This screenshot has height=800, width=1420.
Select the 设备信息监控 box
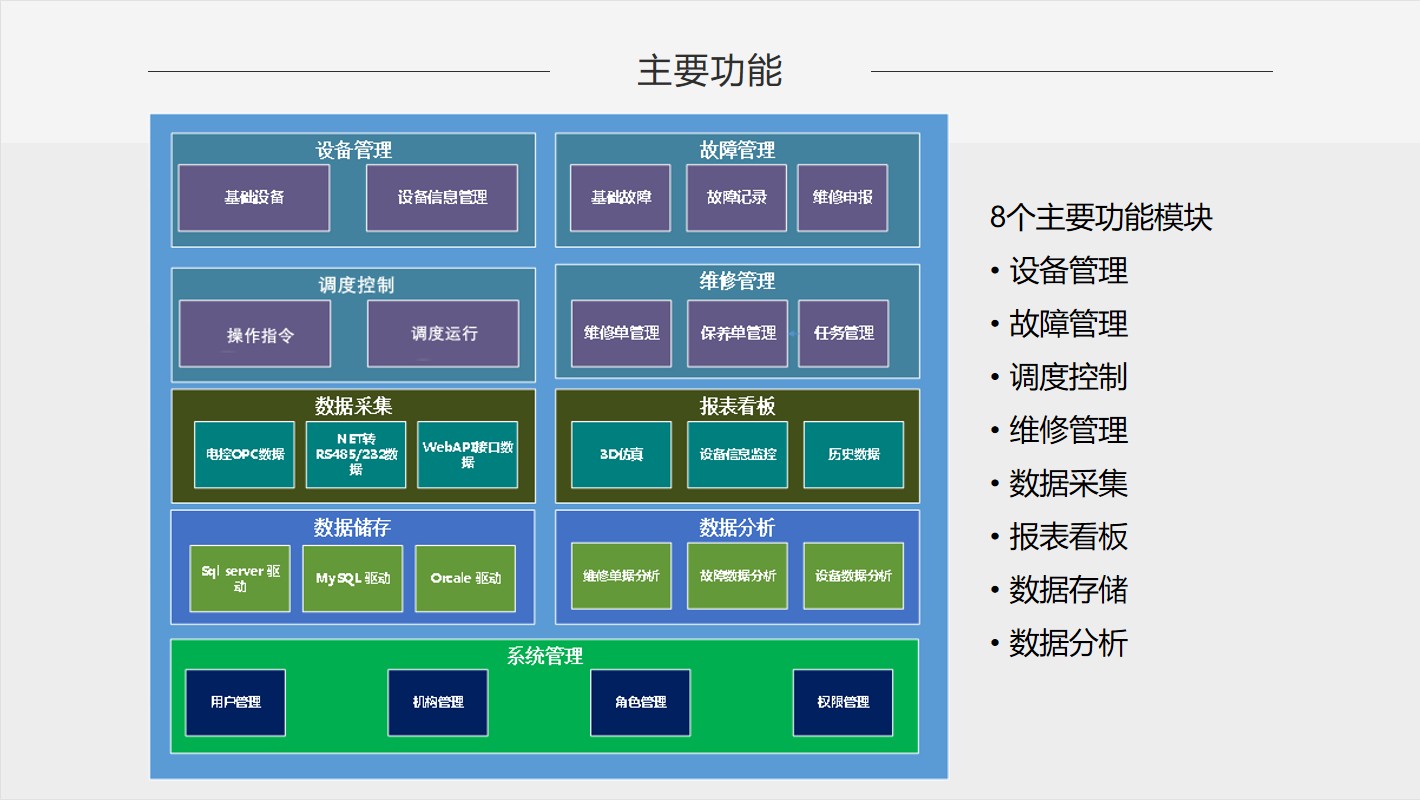click(x=737, y=455)
